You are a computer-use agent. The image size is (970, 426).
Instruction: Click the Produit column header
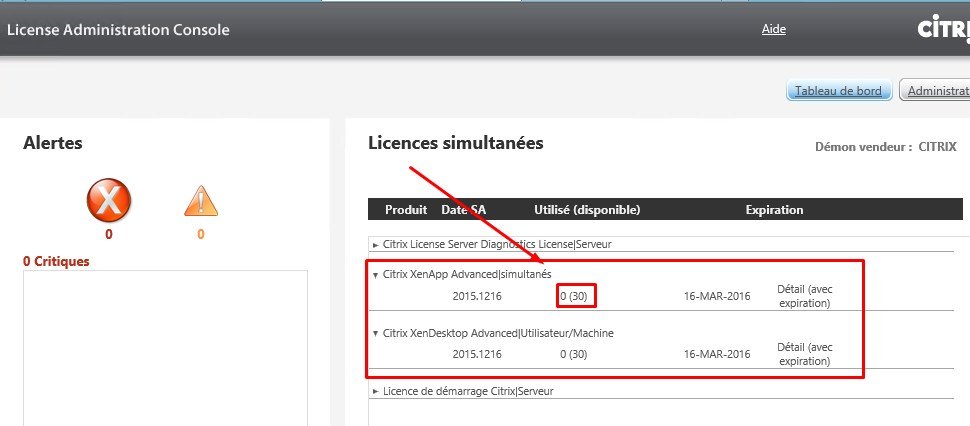pyautogui.click(x=406, y=210)
